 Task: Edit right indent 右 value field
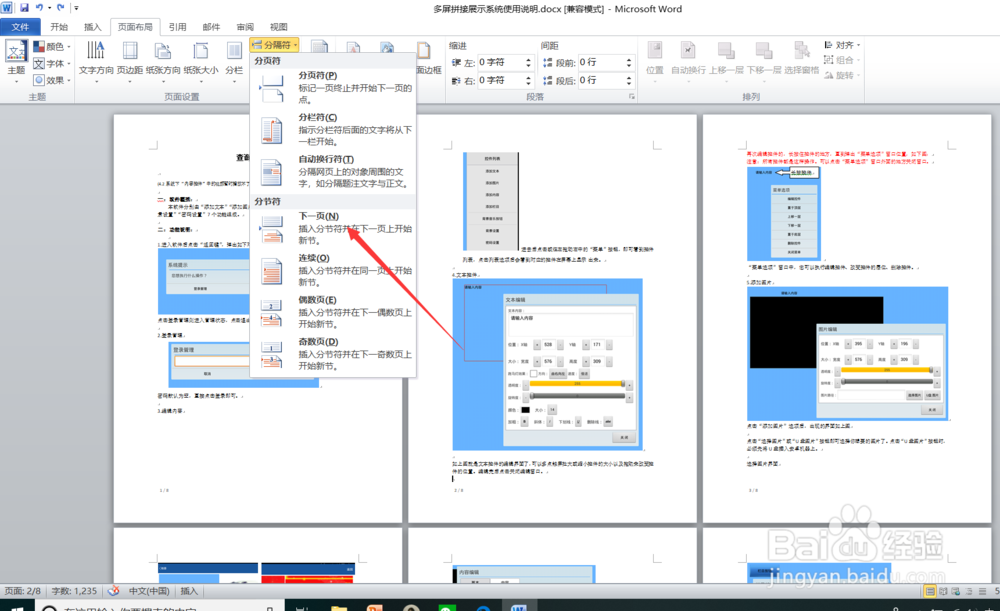pos(500,80)
